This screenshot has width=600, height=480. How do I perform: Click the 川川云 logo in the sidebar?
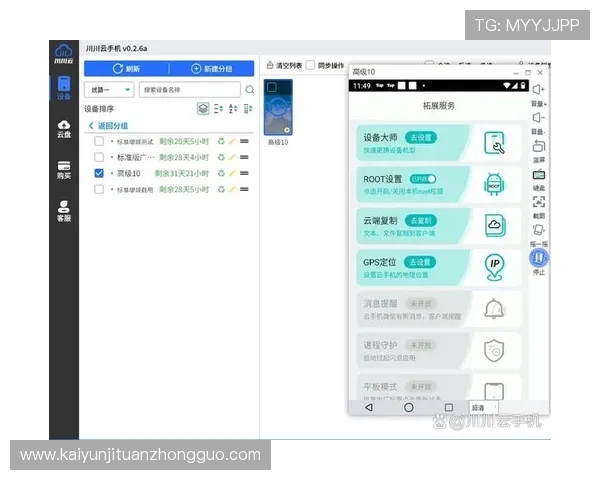pos(64,54)
